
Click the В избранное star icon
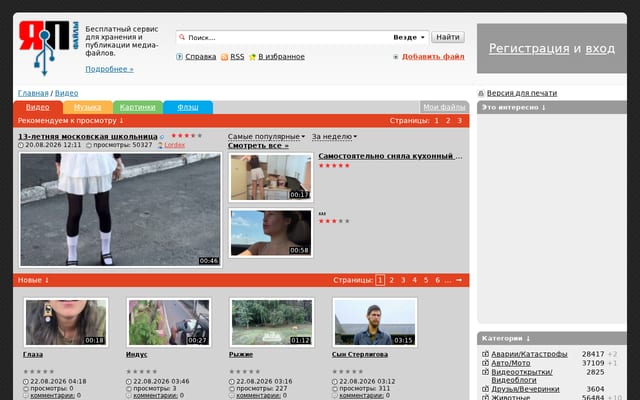[252, 57]
